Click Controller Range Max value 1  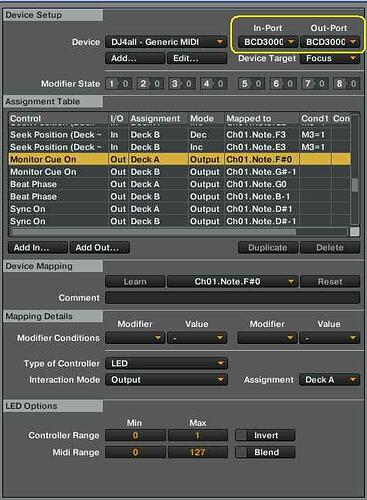pyautogui.click(x=197, y=435)
